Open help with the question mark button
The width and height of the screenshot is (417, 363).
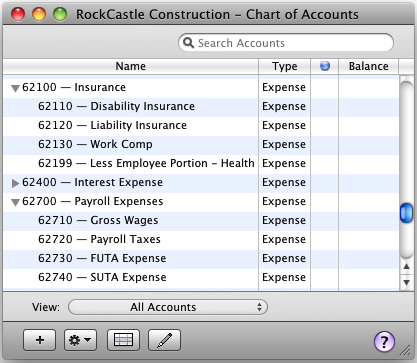click(x=384, y=341)
